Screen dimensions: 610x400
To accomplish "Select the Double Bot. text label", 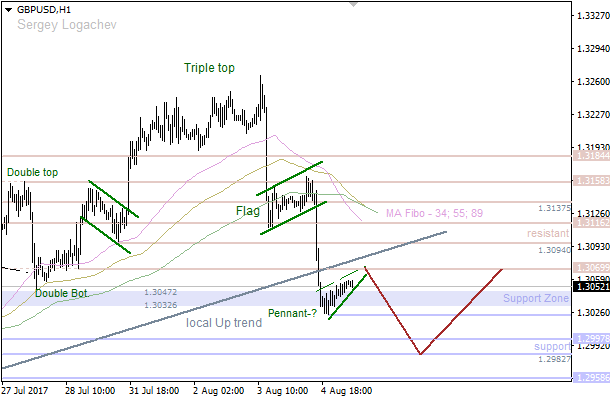I will click(x=62, y=293).
